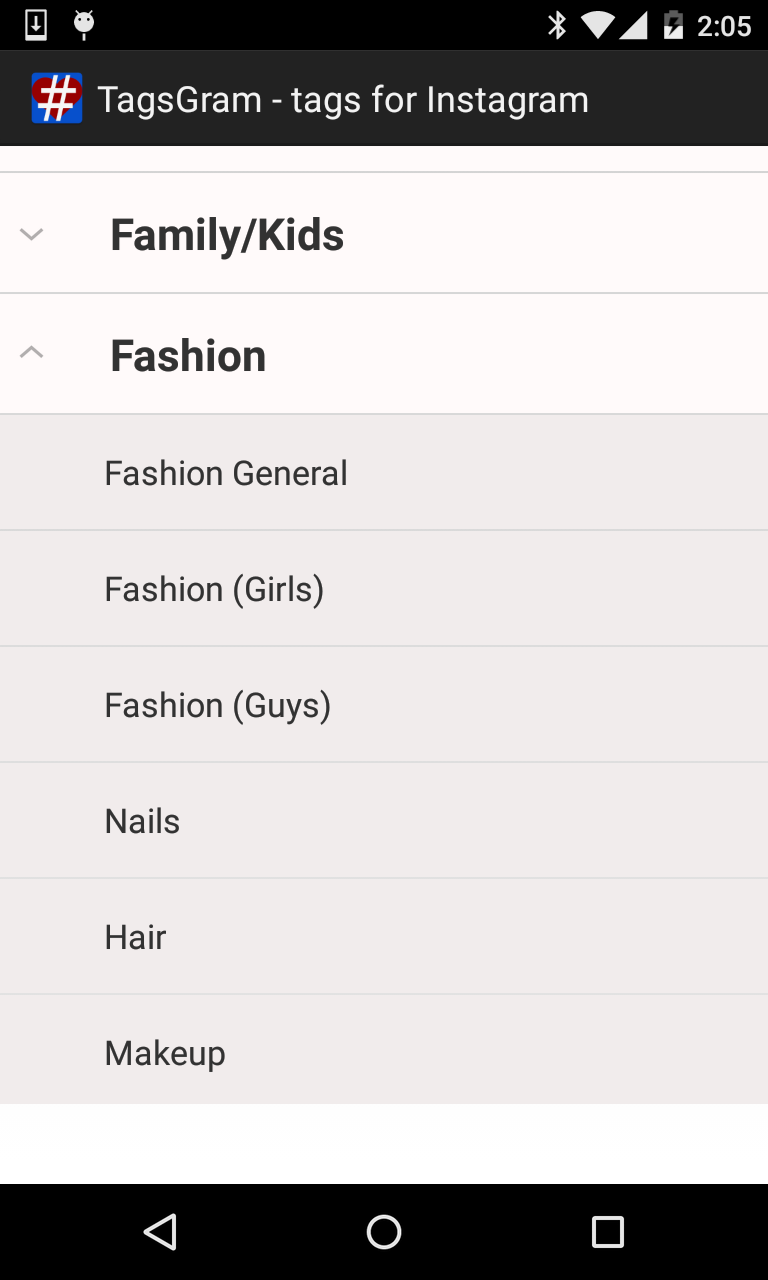
Task: Open the Makeup tag list
Action: click(165, 1053)
